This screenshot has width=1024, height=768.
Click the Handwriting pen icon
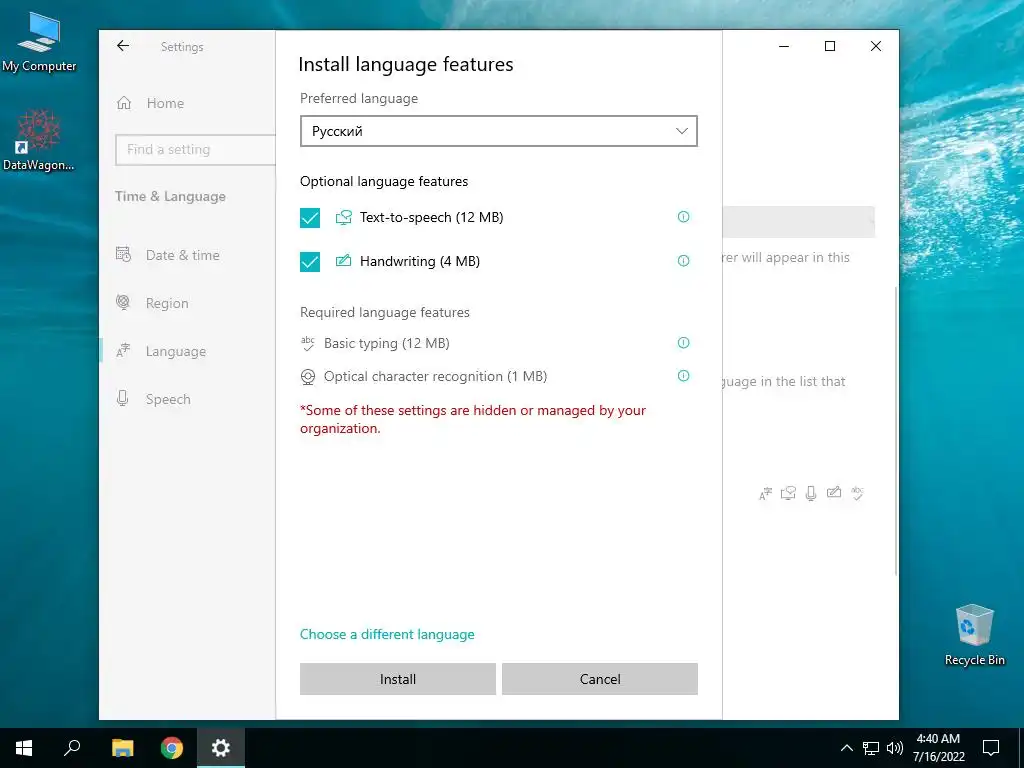tap(344, 261)
